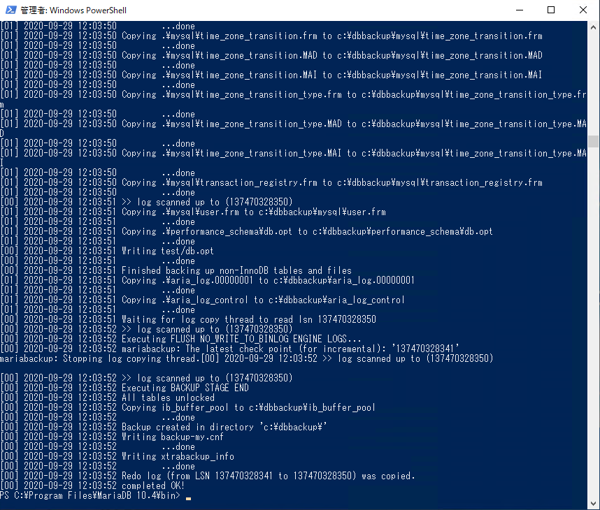Click 'Executing FLUSH NO_WRITE_TO_BINLOG ENGINE LOGS' line

tap(180, 339)
